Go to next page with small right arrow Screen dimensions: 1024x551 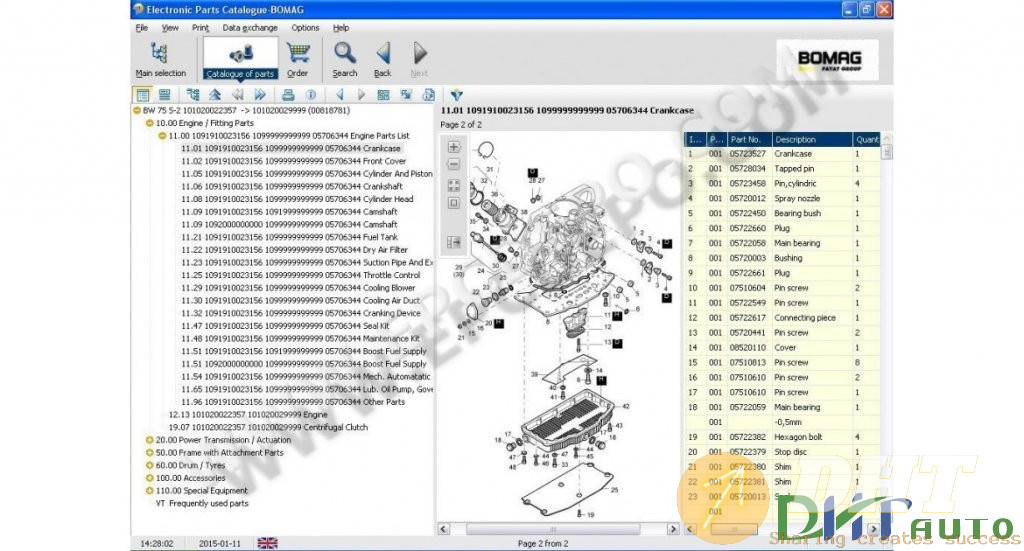pyautogui.click(x=361, y=95)
